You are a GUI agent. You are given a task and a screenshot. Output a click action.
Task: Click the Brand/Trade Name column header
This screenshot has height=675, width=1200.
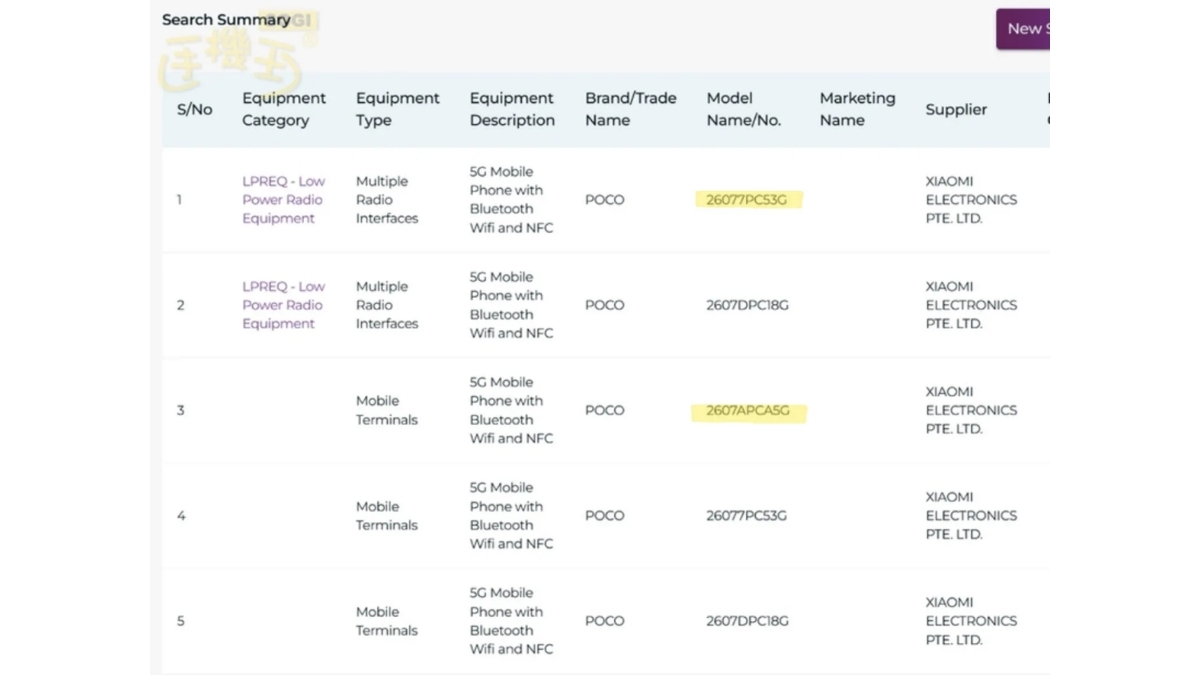pos(631,109)
